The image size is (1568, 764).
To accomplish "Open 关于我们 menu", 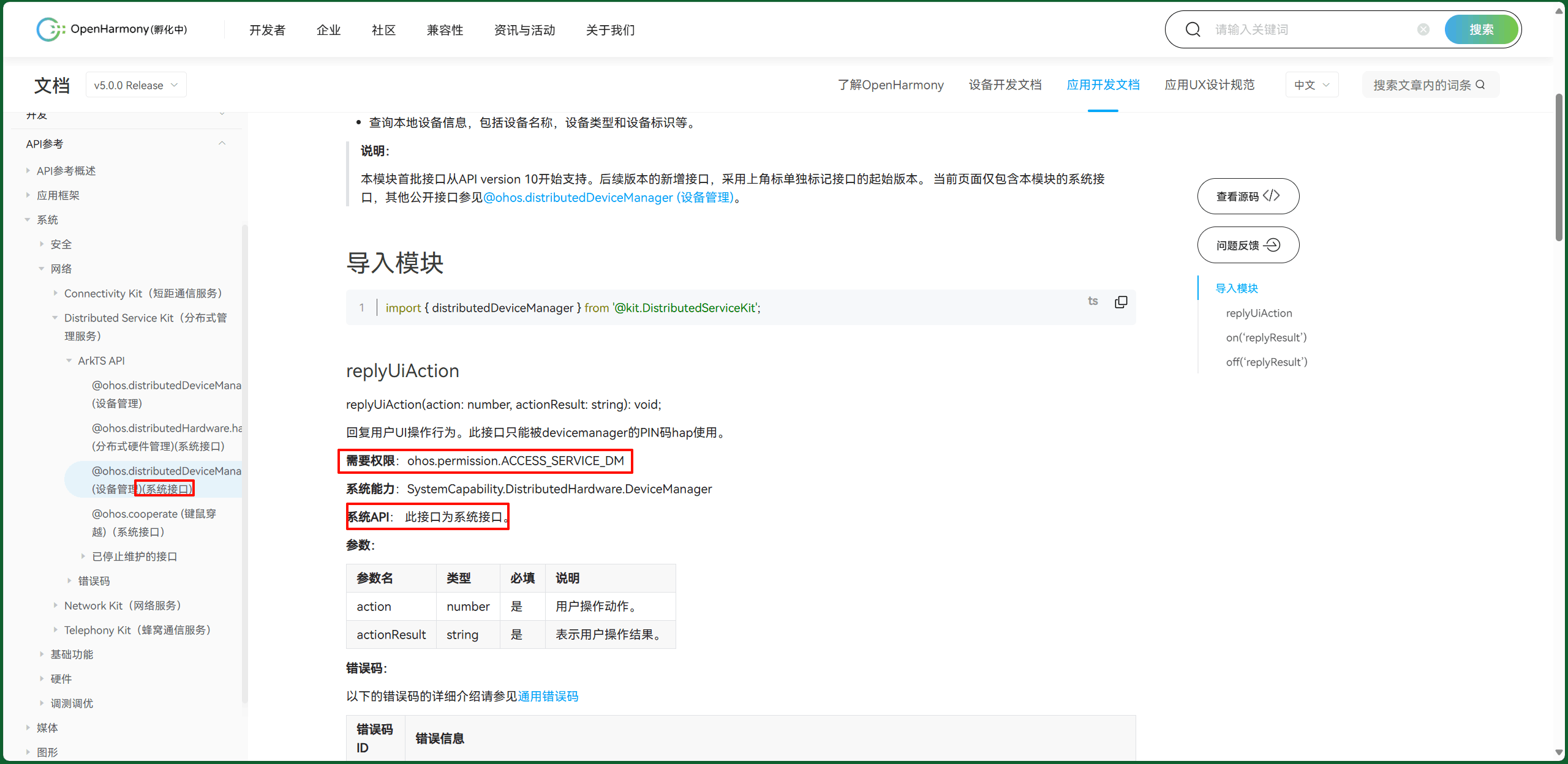I will coord(610,30).
